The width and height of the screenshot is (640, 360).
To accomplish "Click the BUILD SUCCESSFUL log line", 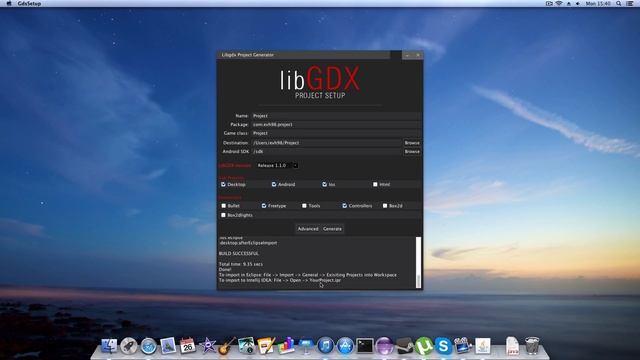I will [239, 253].
